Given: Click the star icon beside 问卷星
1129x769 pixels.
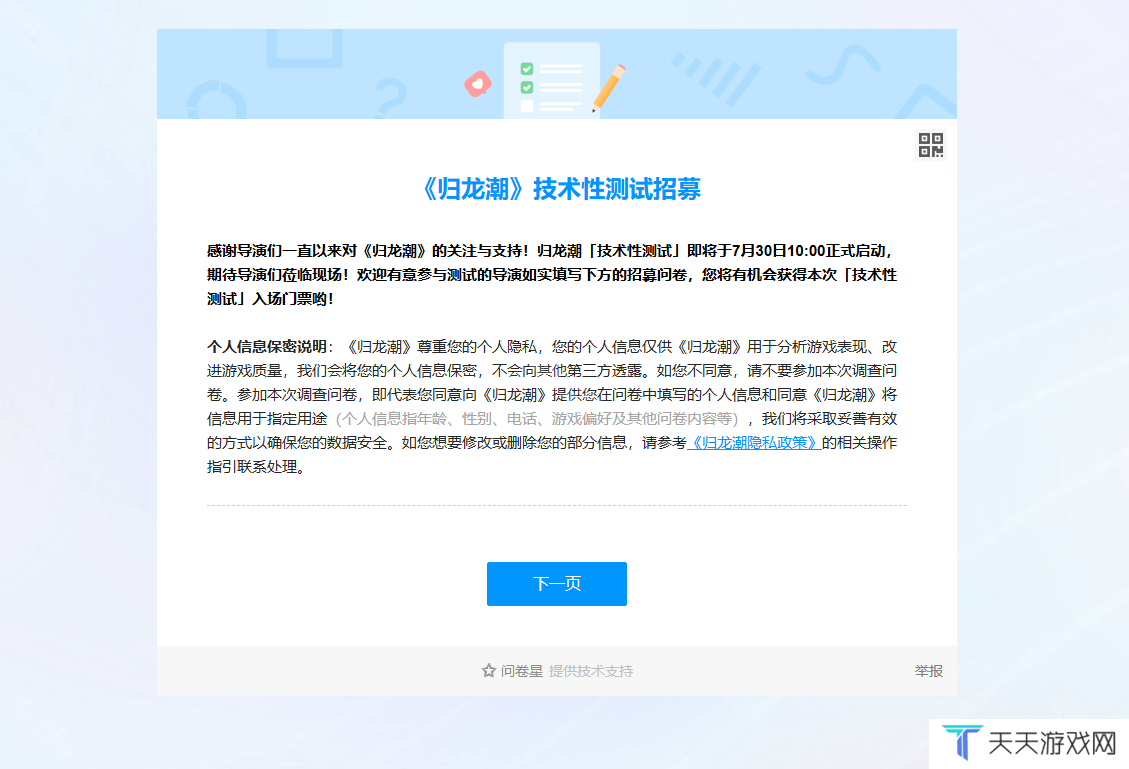Looking at the screenshot, I should click(489, 670).
